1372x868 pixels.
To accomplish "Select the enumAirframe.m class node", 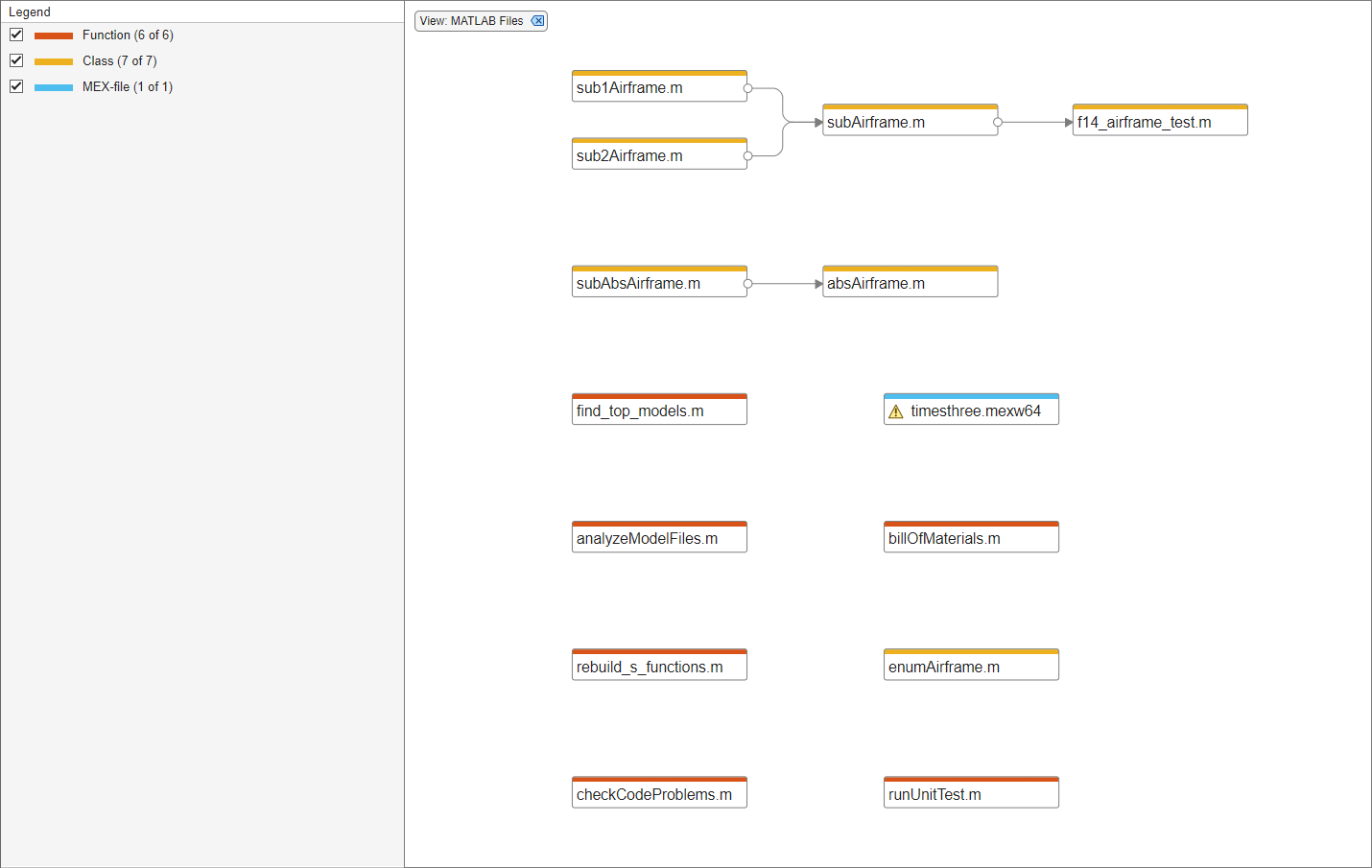I will (971, 668).
